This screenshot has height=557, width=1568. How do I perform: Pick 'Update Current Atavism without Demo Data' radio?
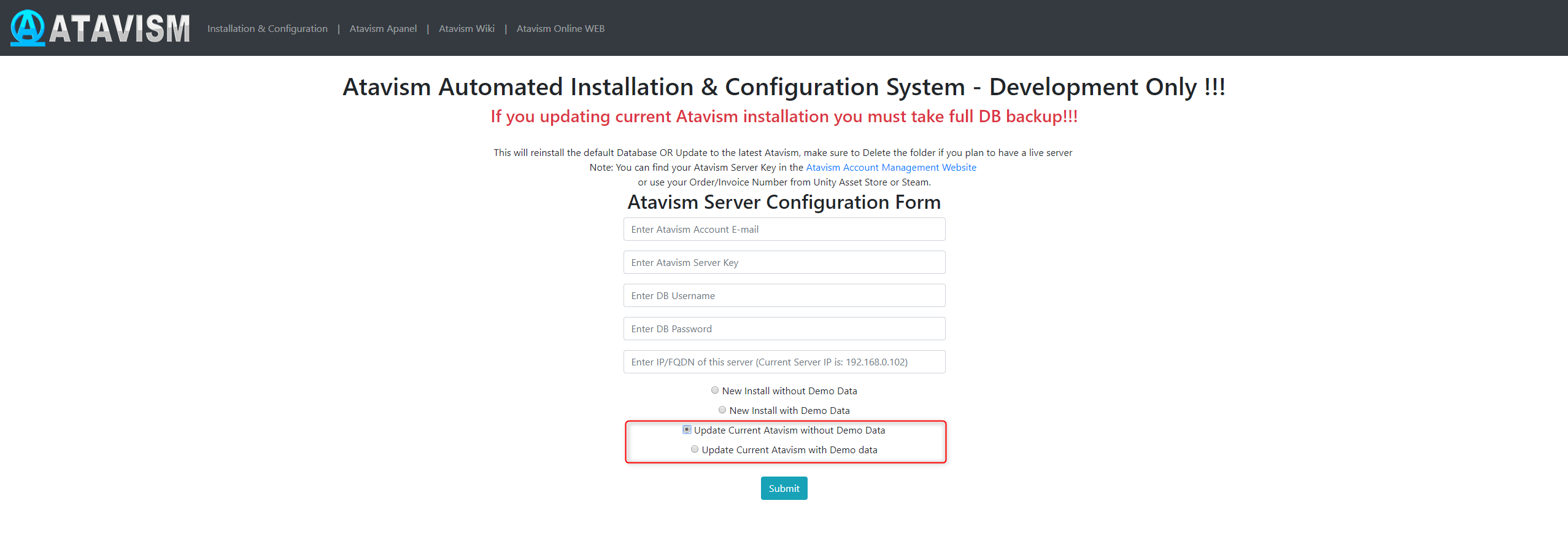click(x=687, y=430)
